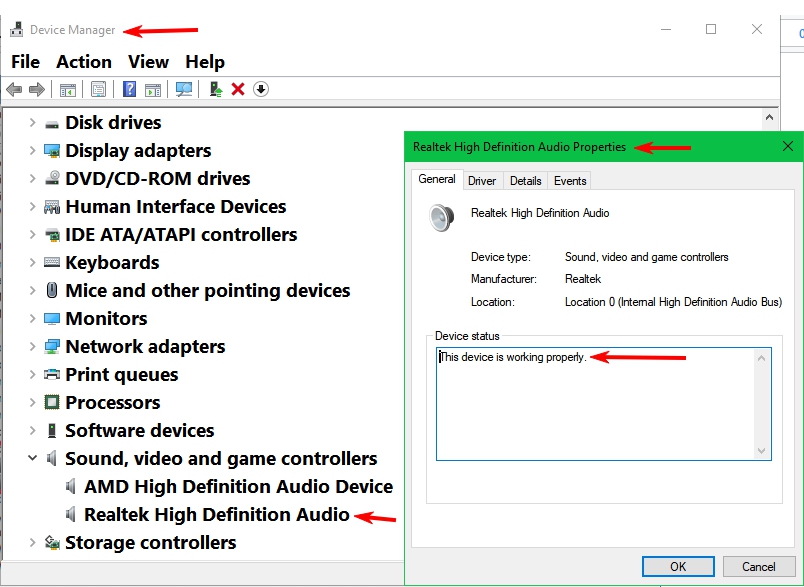Expand the Keyboards node
The width and height of the screenshot is (804, 587).
(32, 262)
